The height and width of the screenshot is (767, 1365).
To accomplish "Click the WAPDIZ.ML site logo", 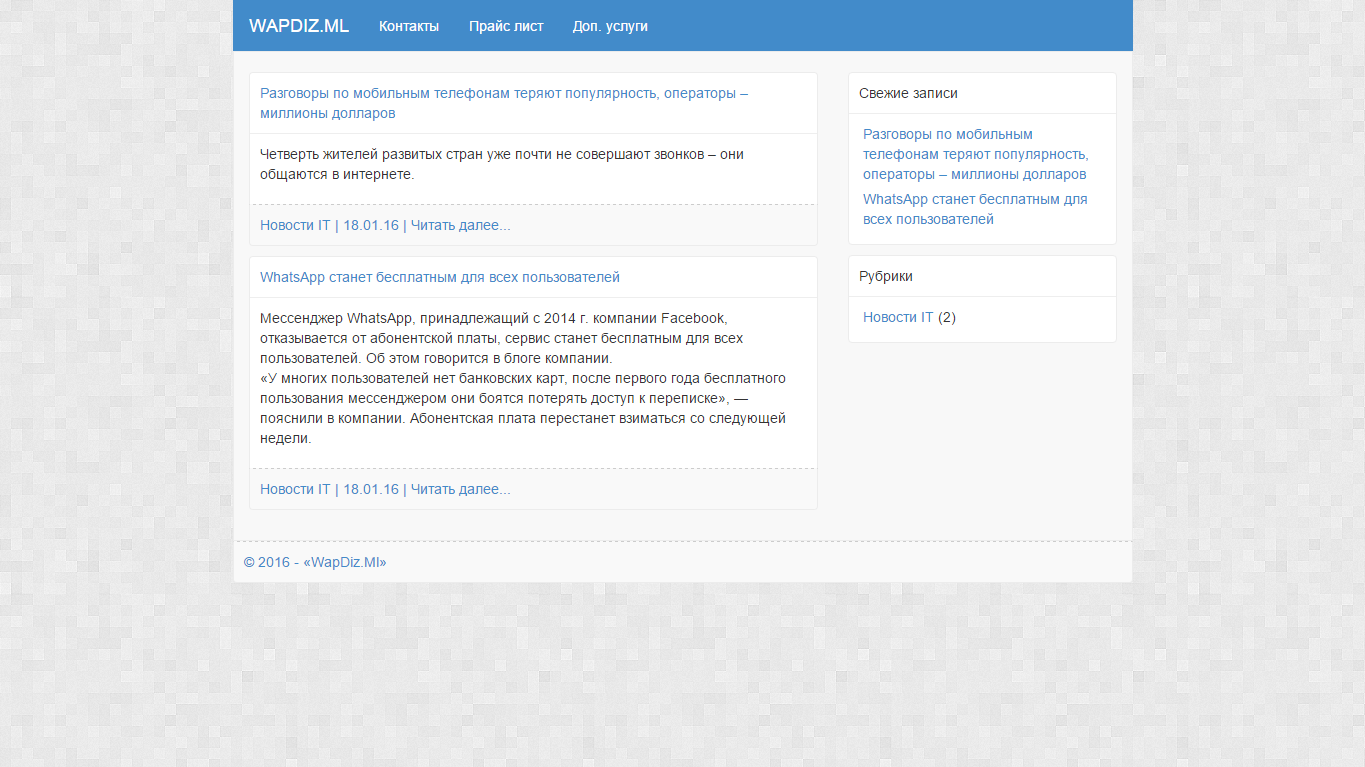I will point(298,26).
